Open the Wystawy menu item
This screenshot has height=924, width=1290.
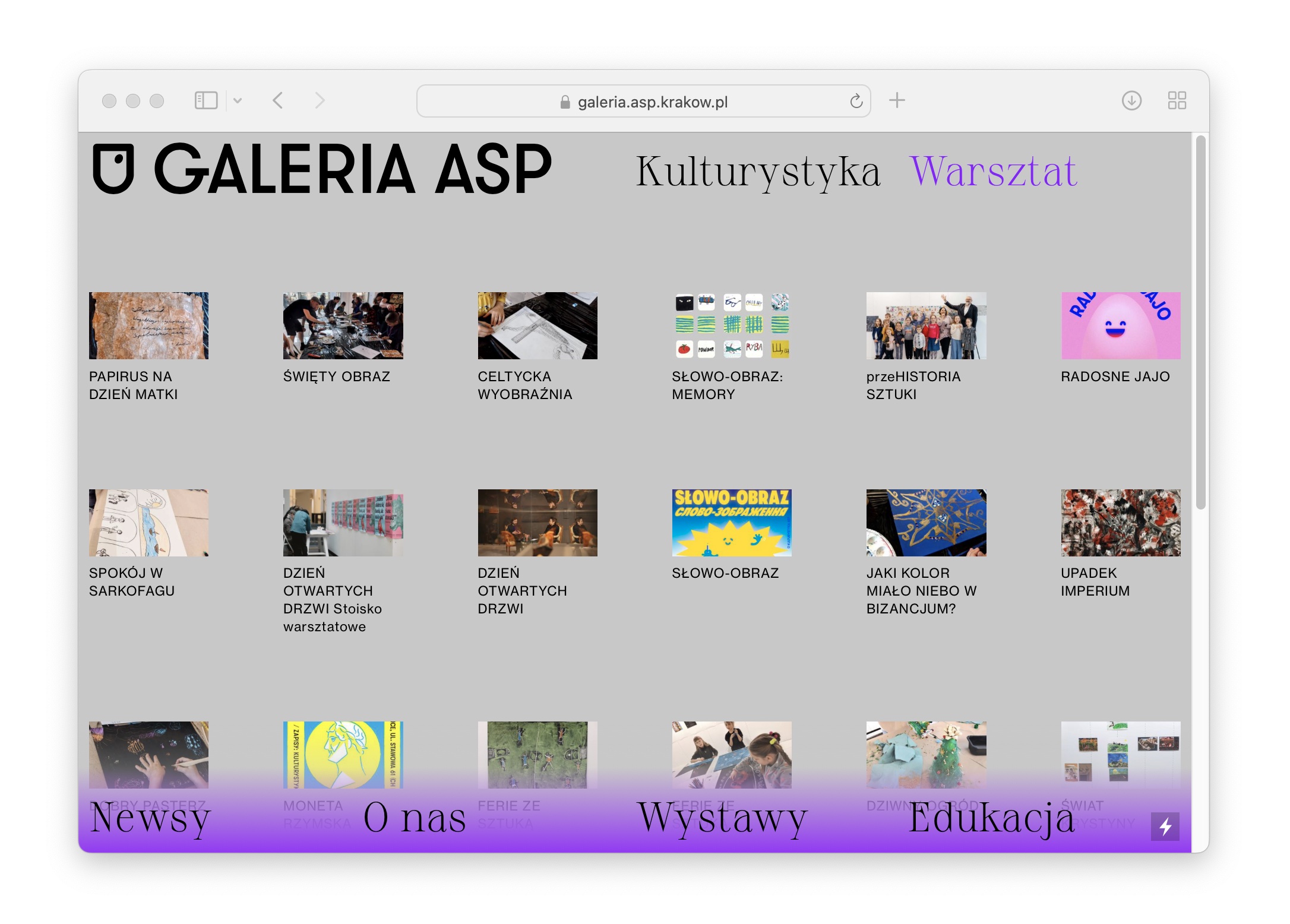tap(722, 818)
